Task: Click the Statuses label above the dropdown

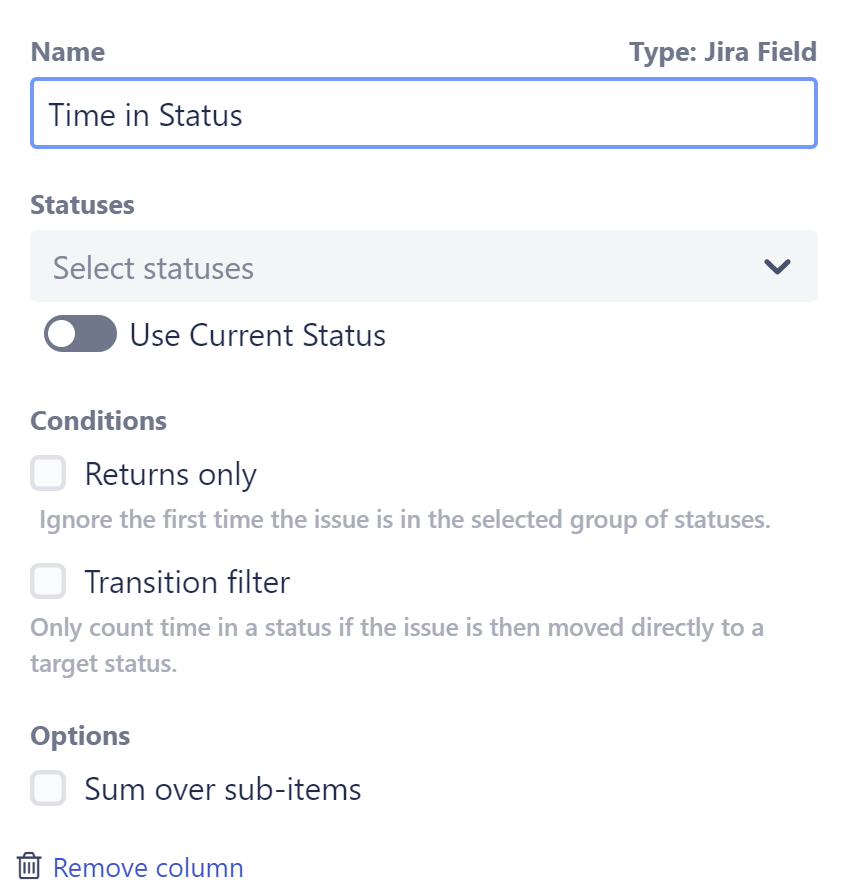Action: coord(82,204)
